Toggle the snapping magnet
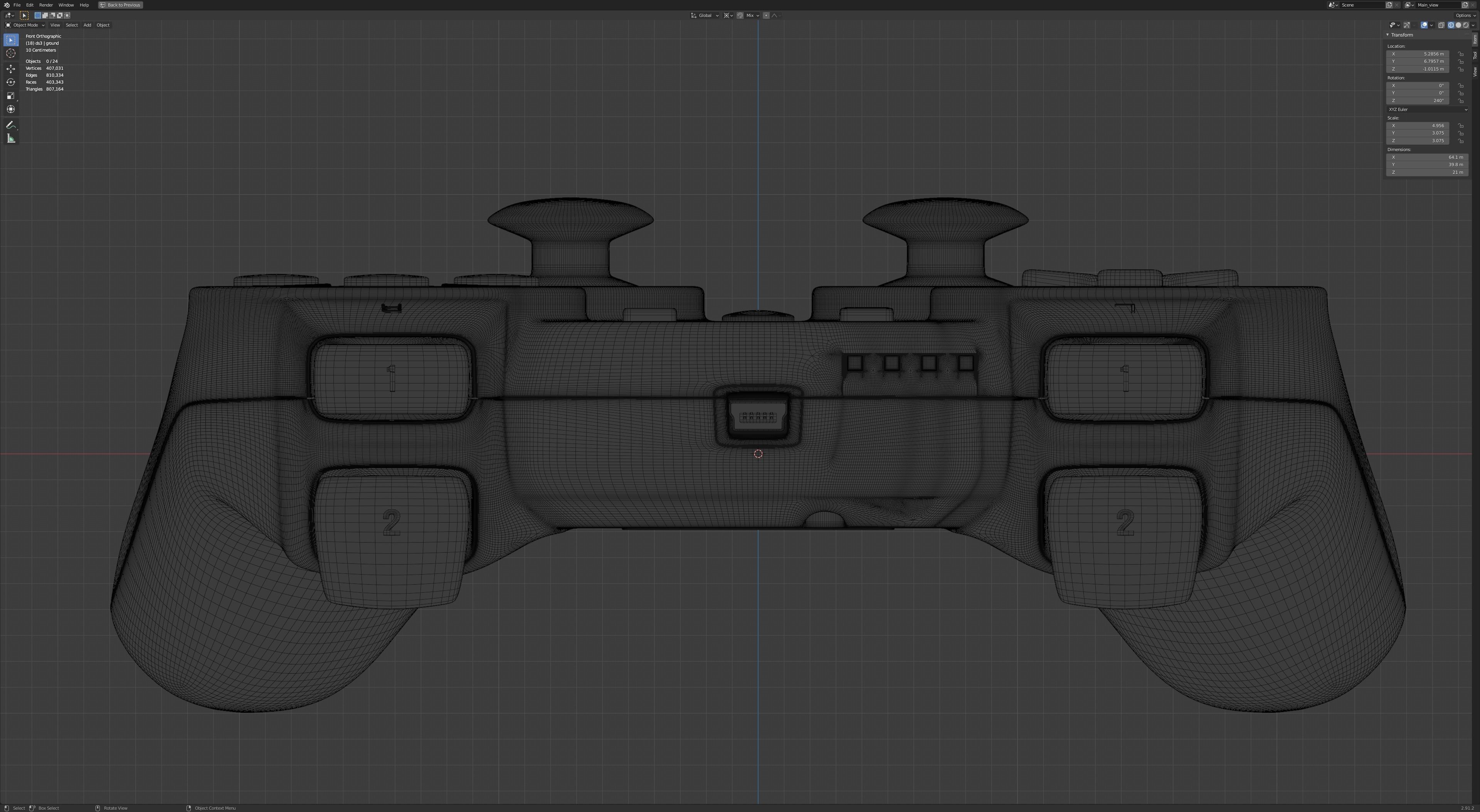The image size is (1480, 812). (x=740, y=15)
